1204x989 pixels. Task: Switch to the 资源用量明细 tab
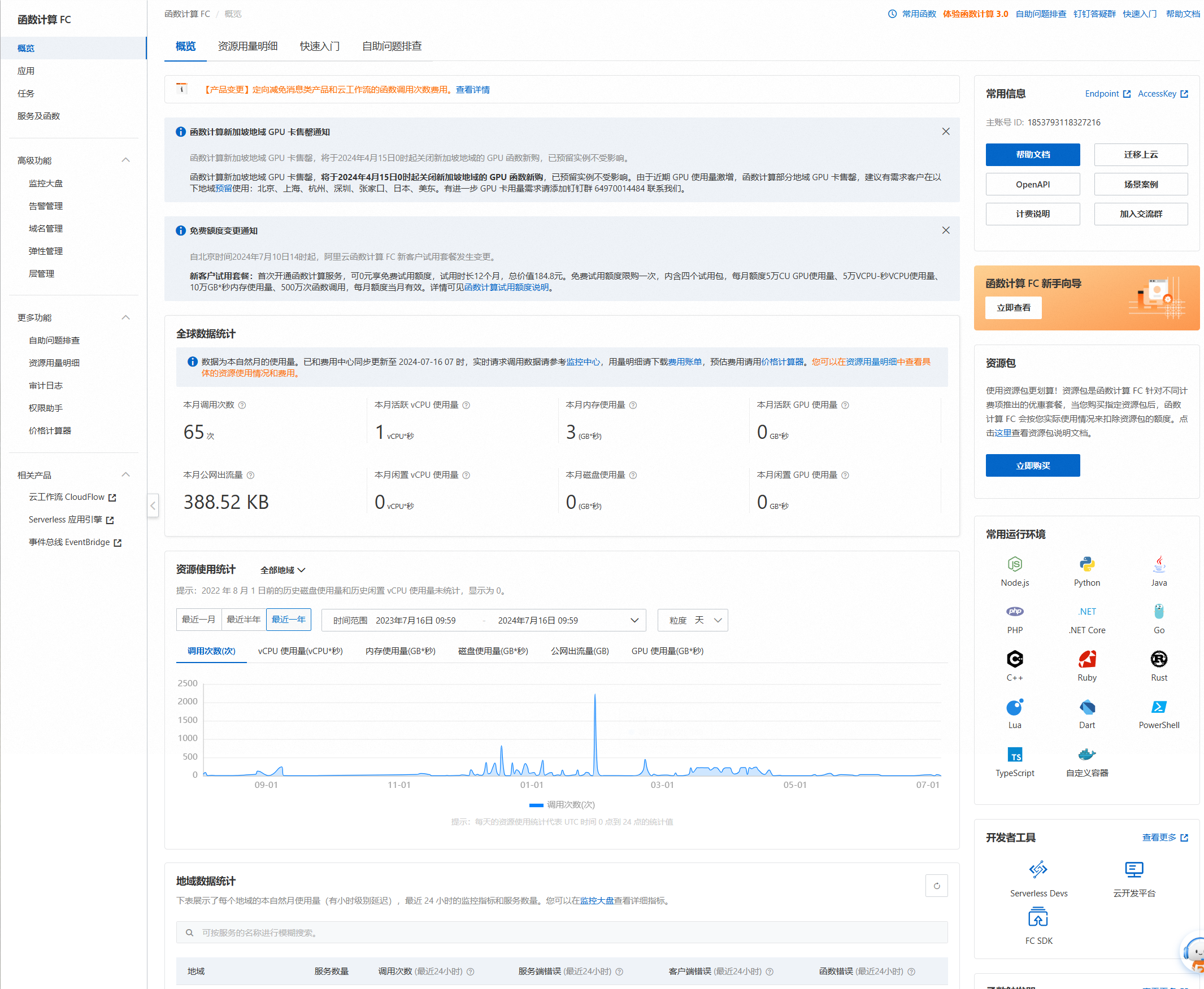(x=247, y=46)
